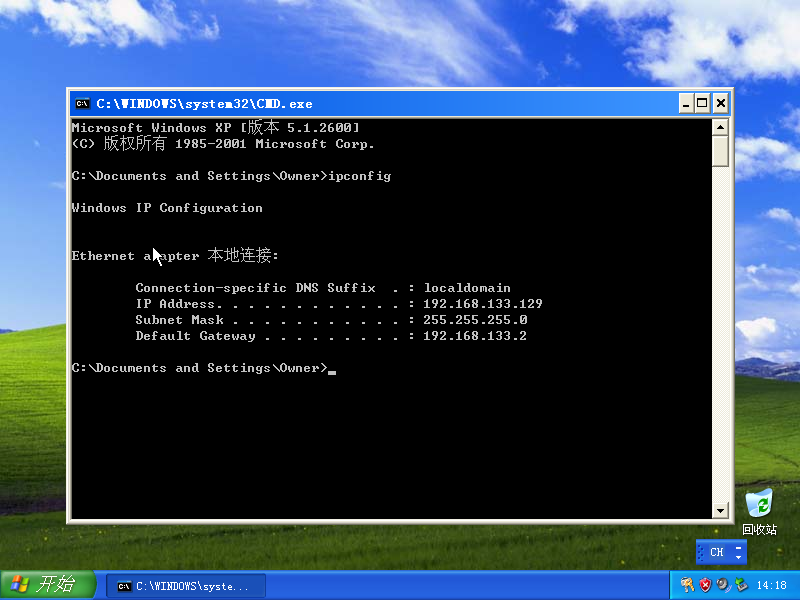Screen dimensions: 800x600
Task: Click default gateway 192.168.133.2
Action: coord(474,336)
